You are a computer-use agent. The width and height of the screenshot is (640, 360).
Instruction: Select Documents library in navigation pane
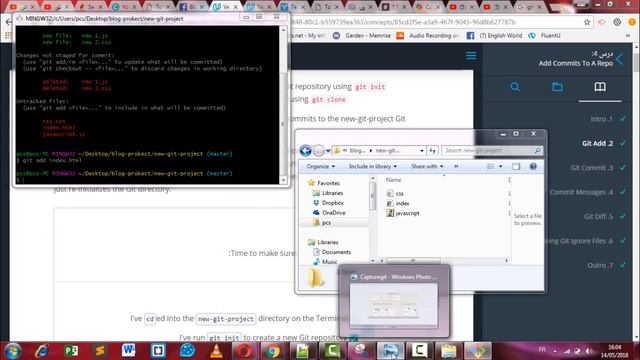coord(332,252)
